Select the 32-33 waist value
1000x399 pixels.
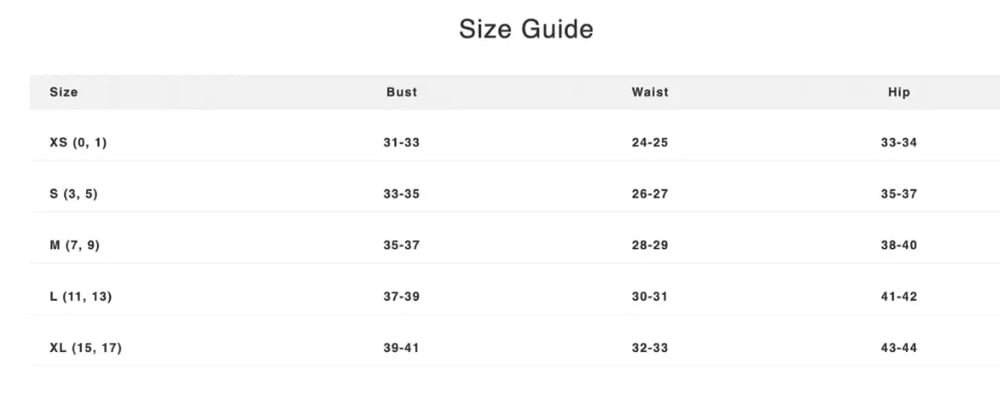tap(650, 348)
